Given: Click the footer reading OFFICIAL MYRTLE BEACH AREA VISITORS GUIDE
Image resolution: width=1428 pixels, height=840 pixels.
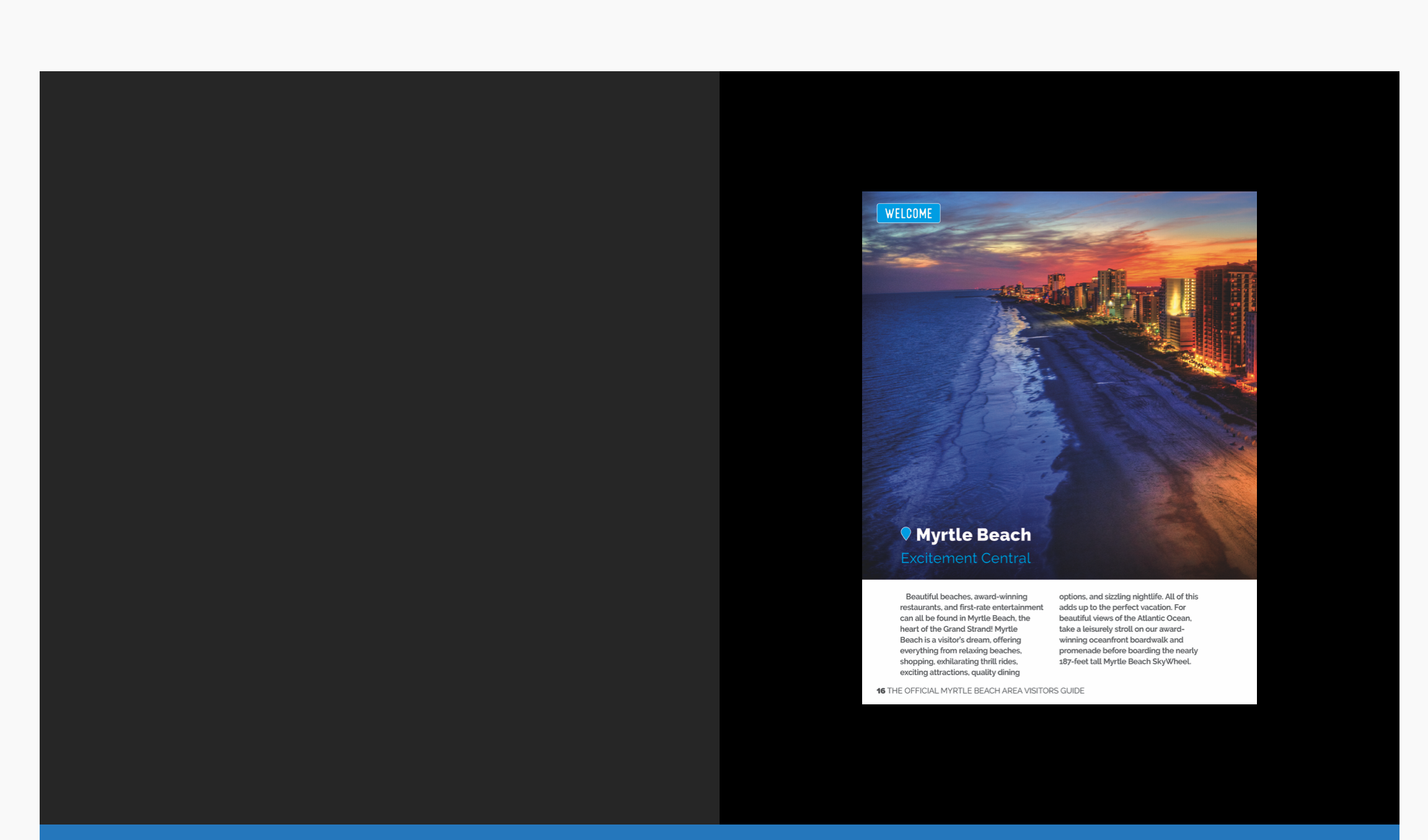Looking at the screenshot, I should pyautogui.click(x=985, y=691).
